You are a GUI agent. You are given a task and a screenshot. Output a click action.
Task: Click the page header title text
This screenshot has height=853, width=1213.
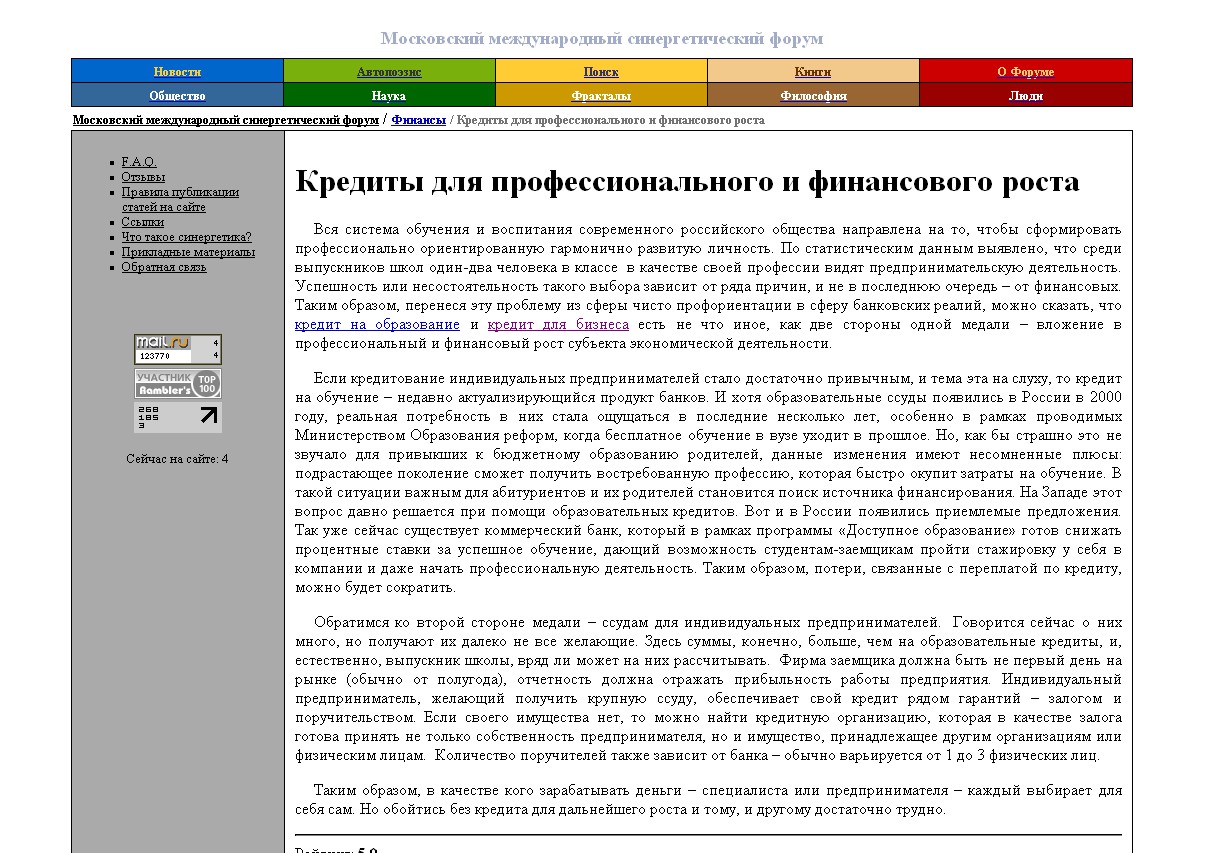[602, 39]
